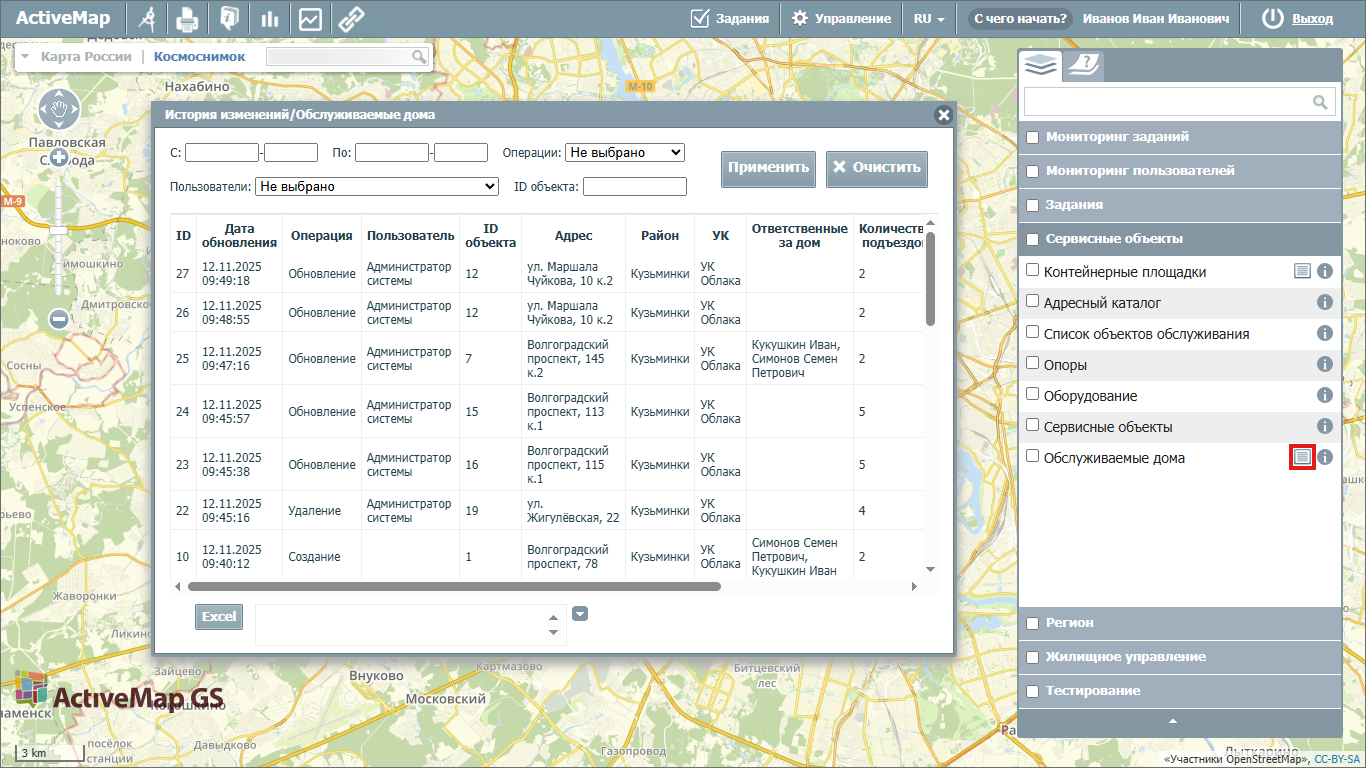Image resolution: width=1366 pixels, height=768 pixels.
Task: Expand the Пользователи dropdown list
Action: 376,186
